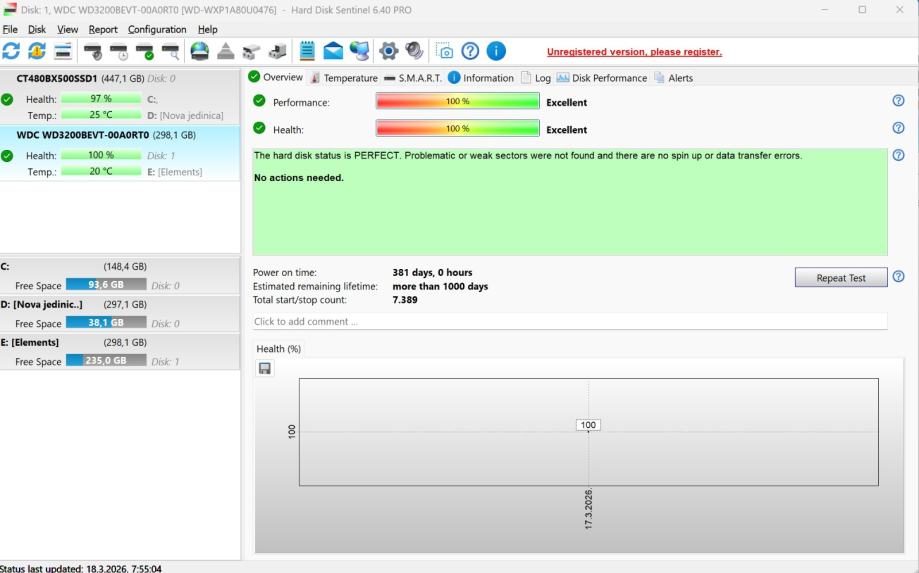Open the View menu

tap(67, 29)
